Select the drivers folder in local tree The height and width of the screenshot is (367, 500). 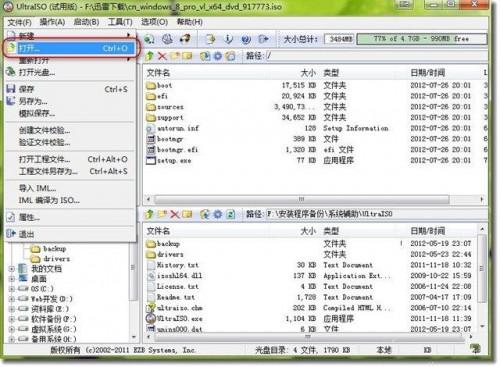(x=56, y=259)
